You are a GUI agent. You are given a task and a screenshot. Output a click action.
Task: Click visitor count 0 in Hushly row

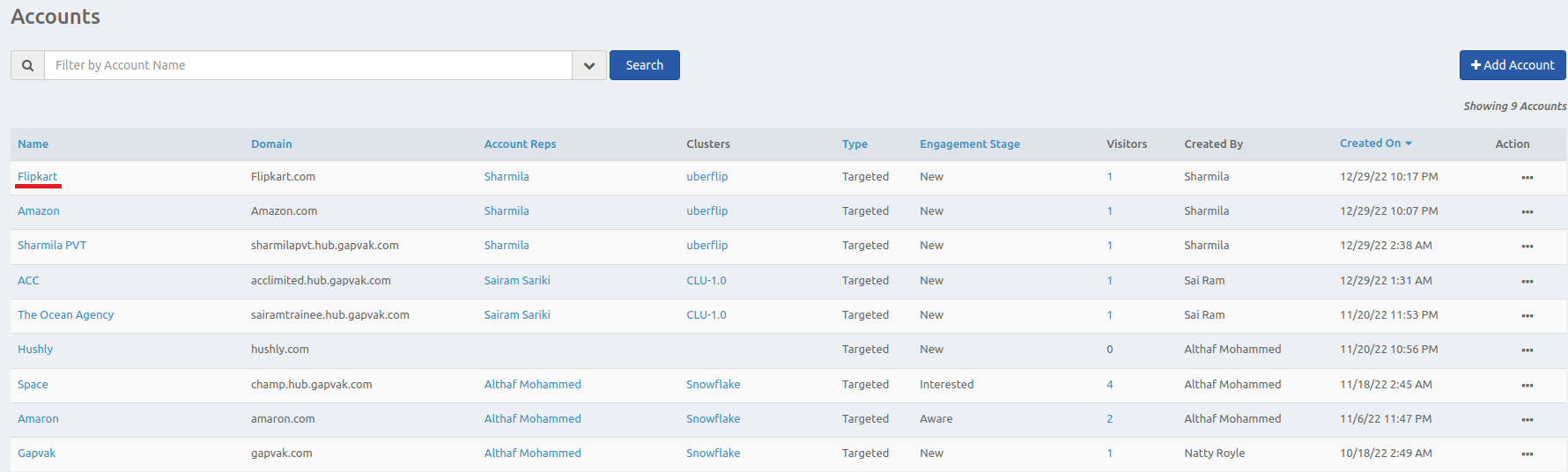(1110, 350)
